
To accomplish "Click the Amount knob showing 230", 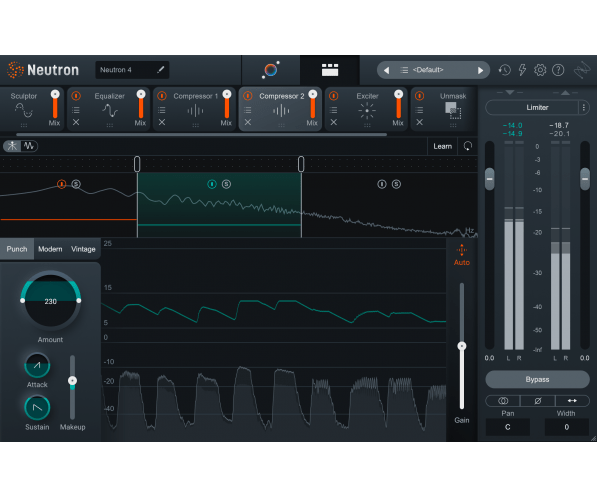I will tap(50, 301).
